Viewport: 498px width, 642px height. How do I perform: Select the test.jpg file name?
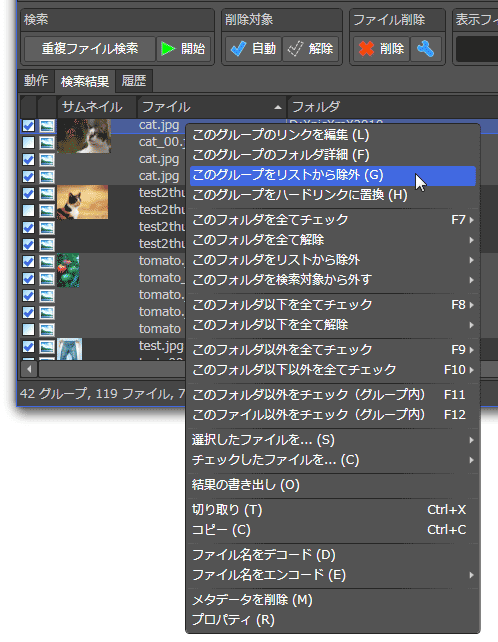(161, 346)
